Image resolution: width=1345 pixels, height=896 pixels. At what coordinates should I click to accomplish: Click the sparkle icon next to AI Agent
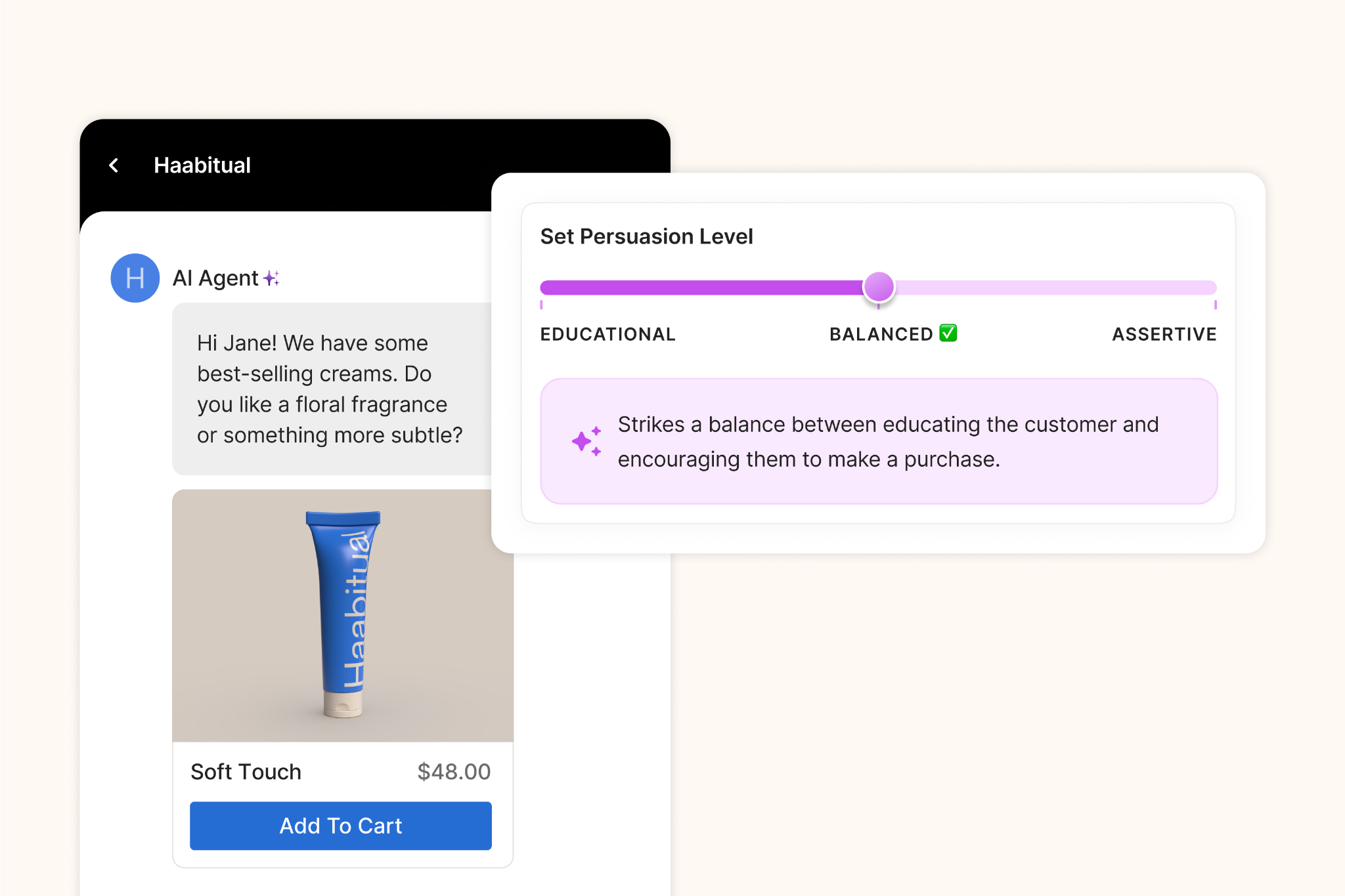pos(271,278)
